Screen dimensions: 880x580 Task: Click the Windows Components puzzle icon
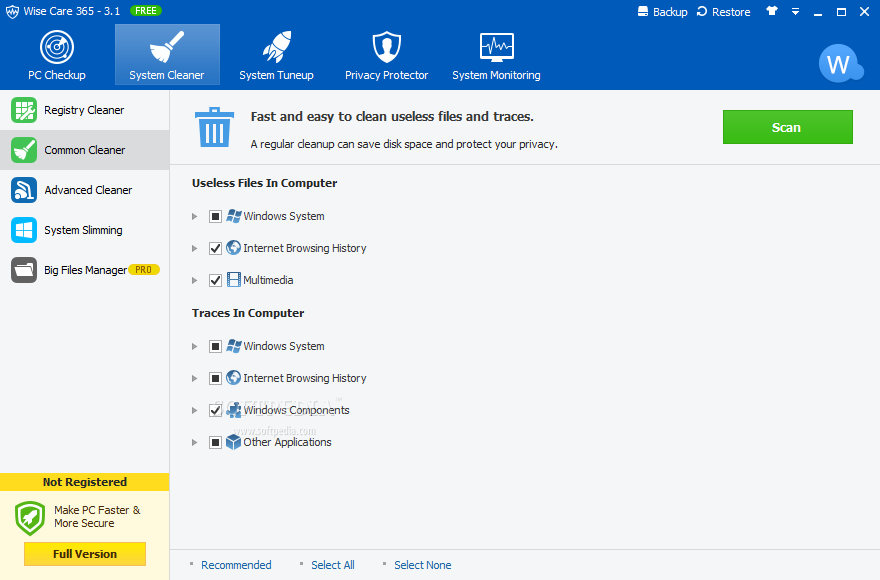pos(233,410)
